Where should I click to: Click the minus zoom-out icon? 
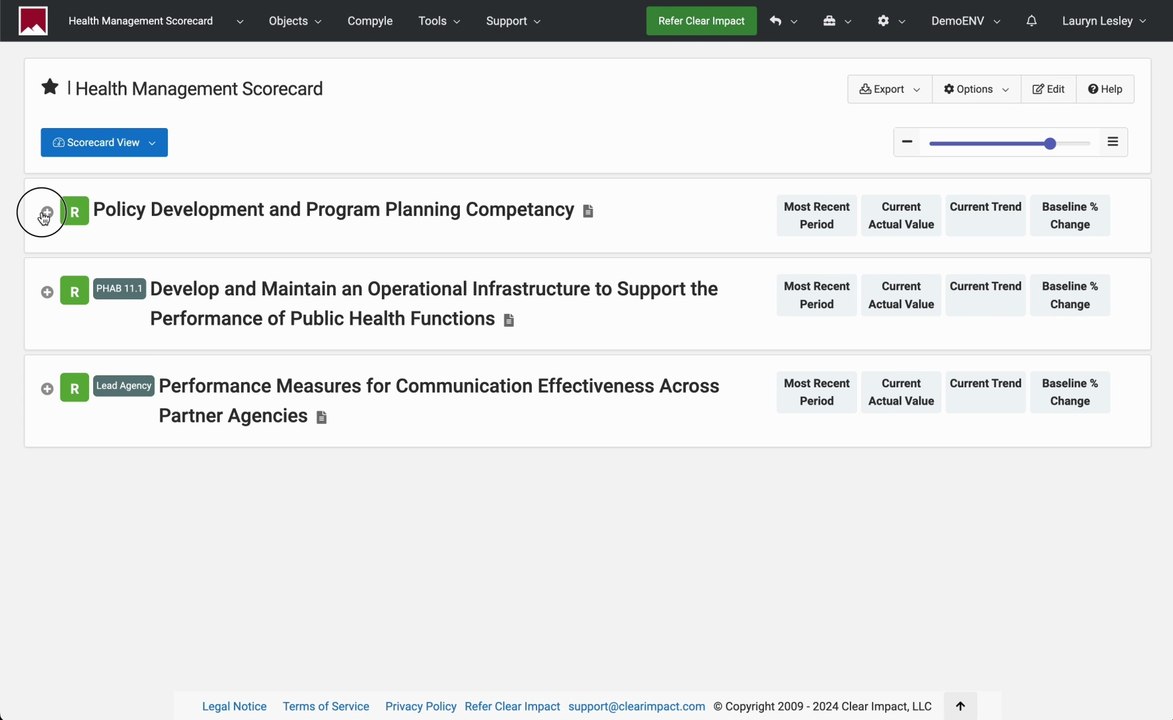tap(907, 141)
